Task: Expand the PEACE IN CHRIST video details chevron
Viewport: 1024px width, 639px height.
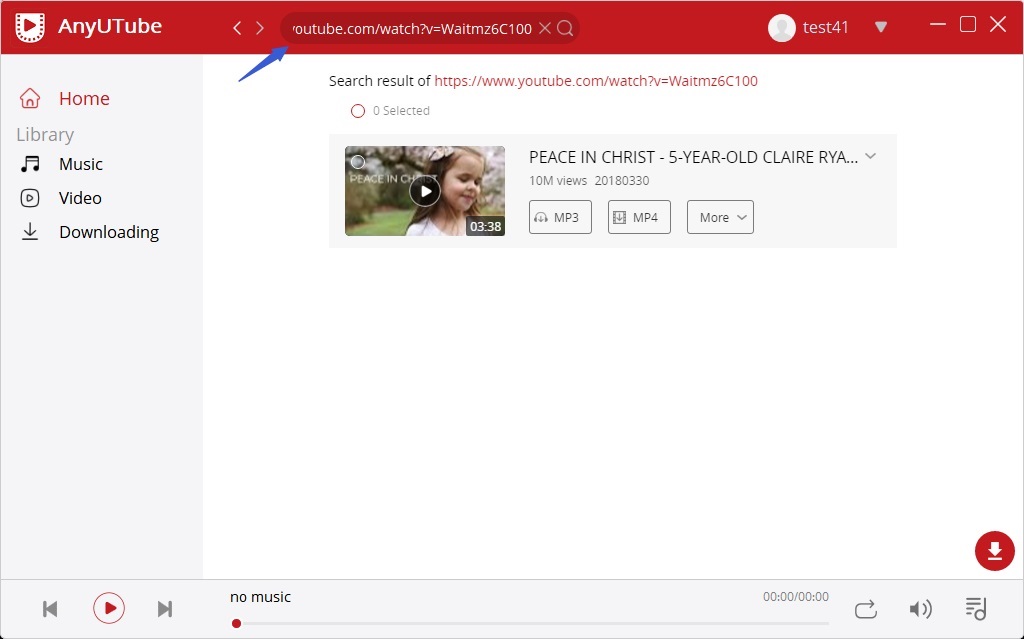Action: pyautogui.click(x=871, y=157)
